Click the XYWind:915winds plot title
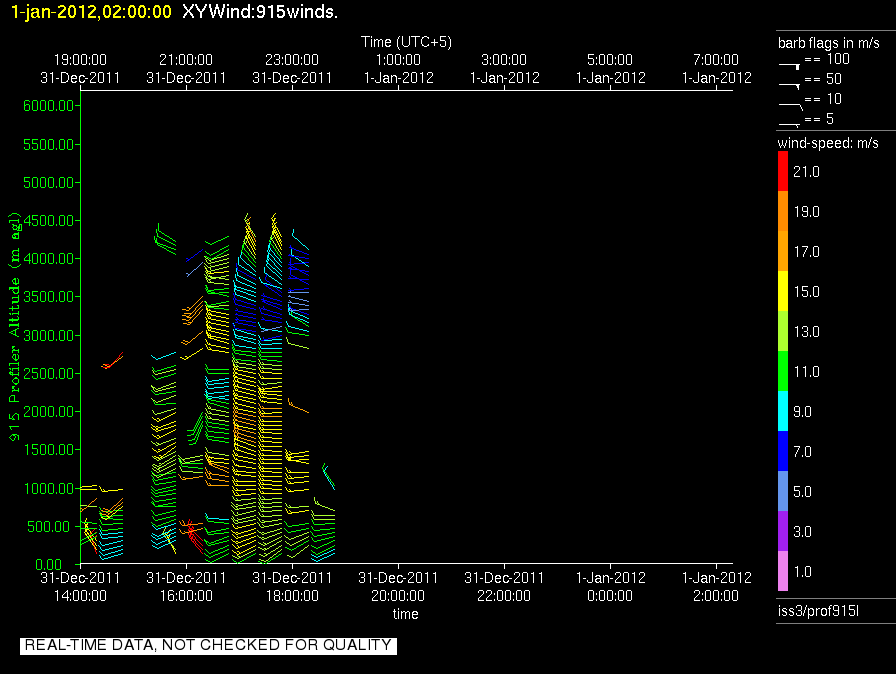This screenshot has width=896, height=674. tap(260, 12)
